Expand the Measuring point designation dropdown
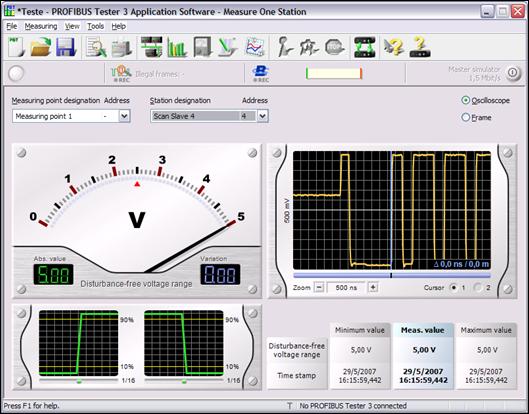This screenshot has height=414, width=529. [x=124, y=116]
